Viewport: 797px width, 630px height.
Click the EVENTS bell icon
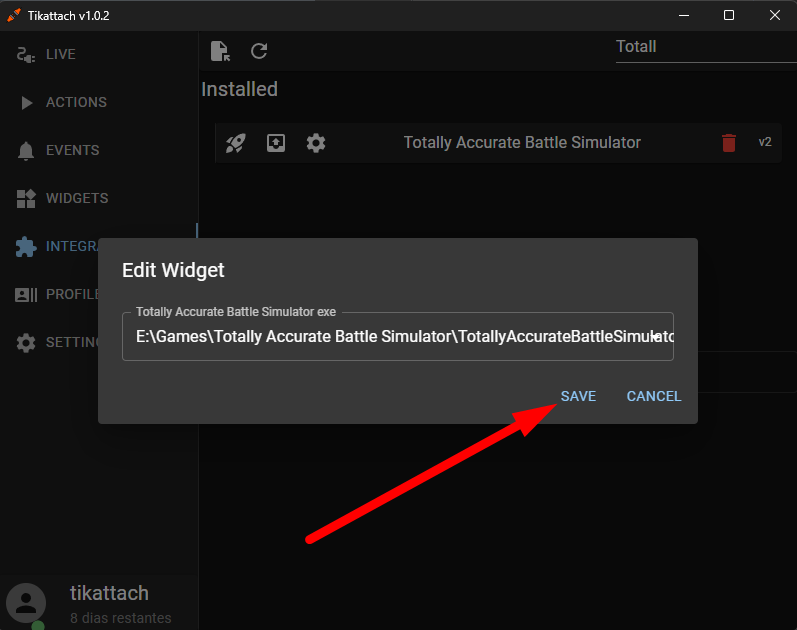26,151
